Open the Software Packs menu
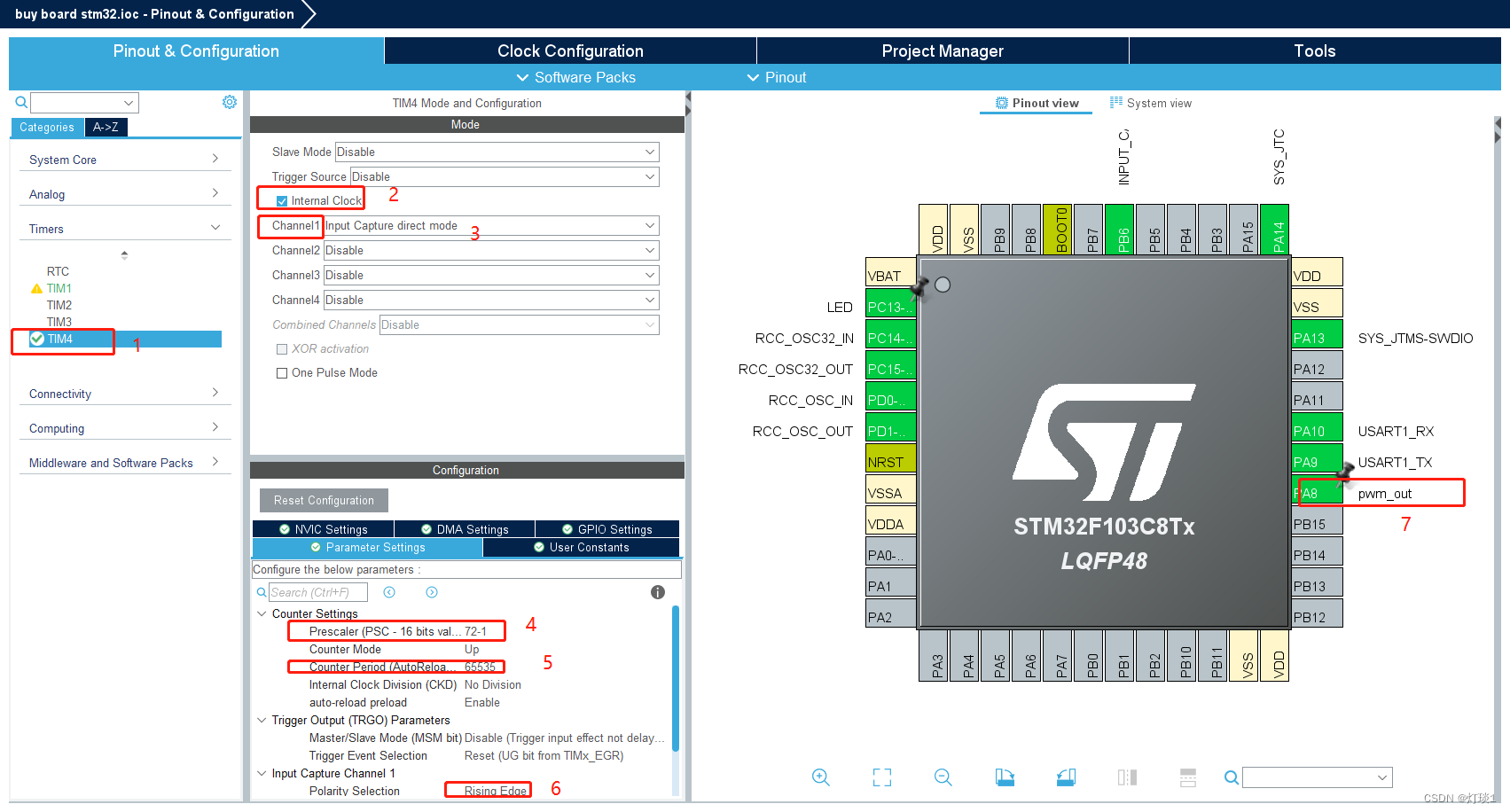The width and height of the screenshot is (1510, 812). pyautogui.click(x=575, y=77)
